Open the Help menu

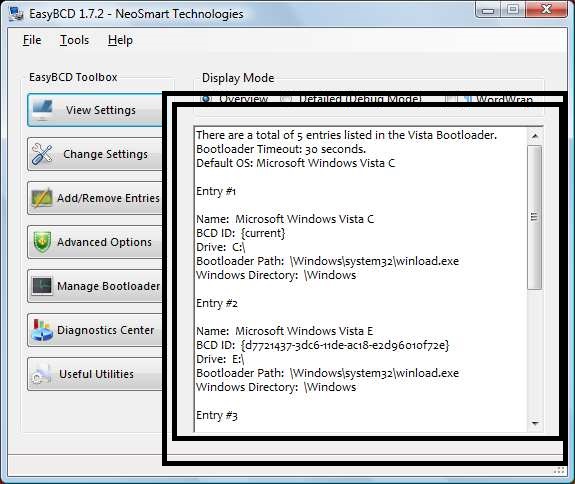120,40
